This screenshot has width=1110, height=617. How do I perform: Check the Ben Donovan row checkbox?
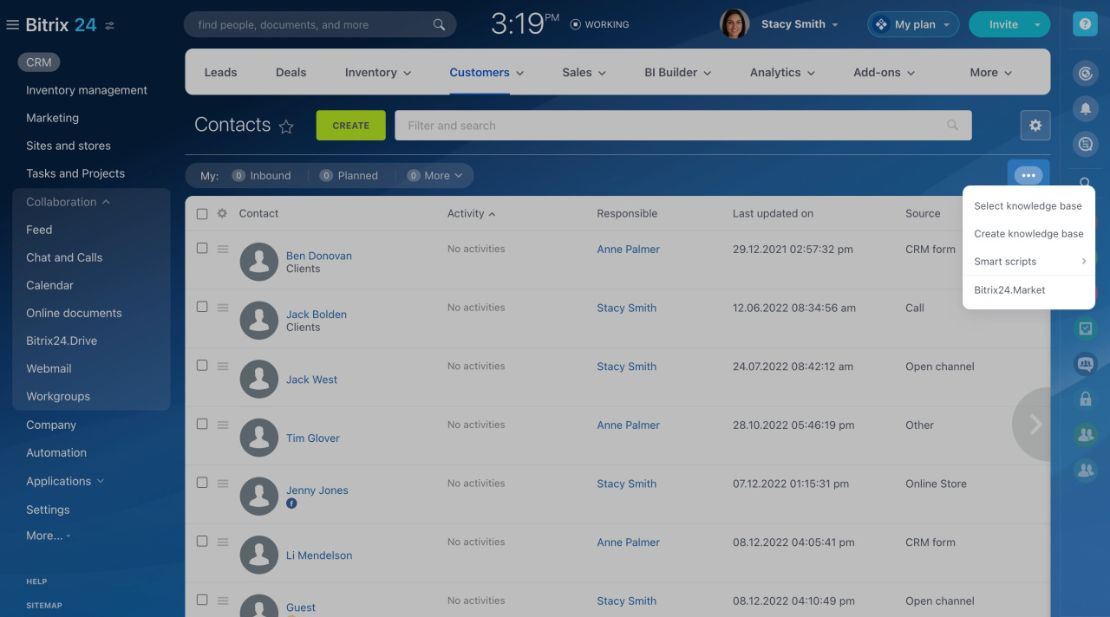pos(202,248)
